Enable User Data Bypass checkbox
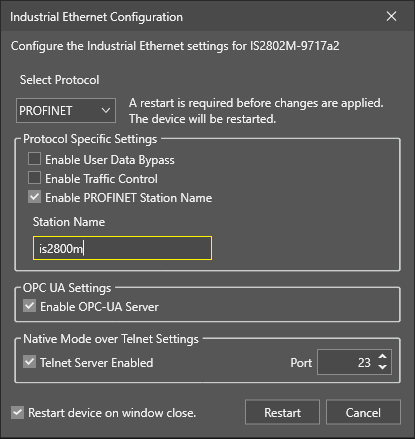 tap(34, 159)
